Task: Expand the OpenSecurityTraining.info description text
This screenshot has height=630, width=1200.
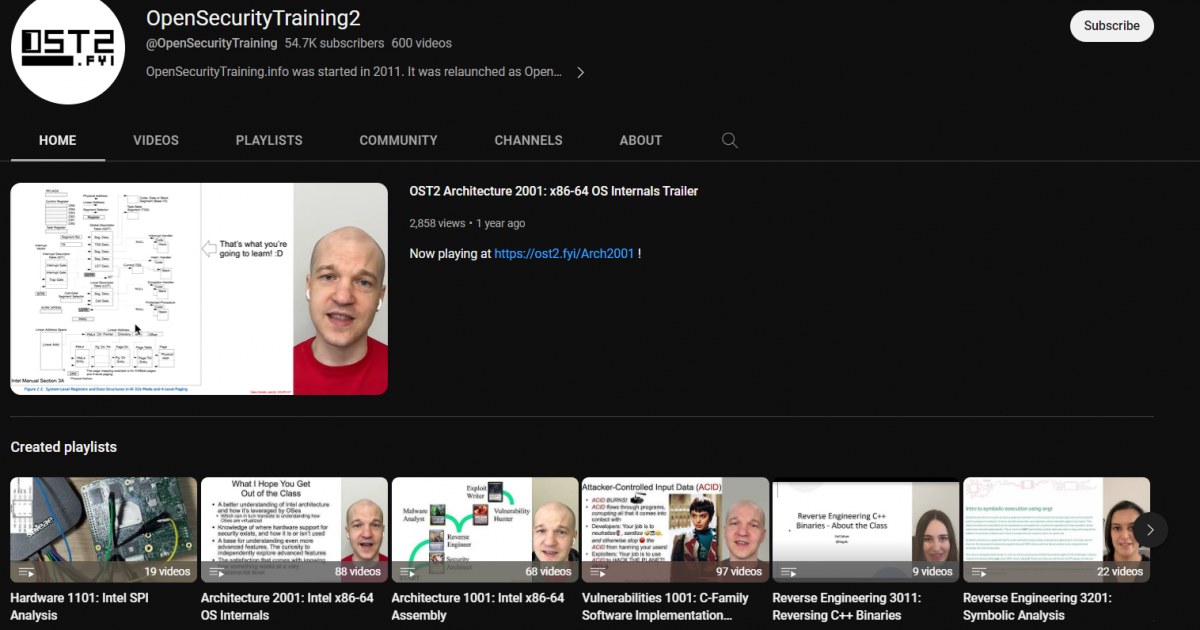Action: pyautogui.click(x=354, y=72)
